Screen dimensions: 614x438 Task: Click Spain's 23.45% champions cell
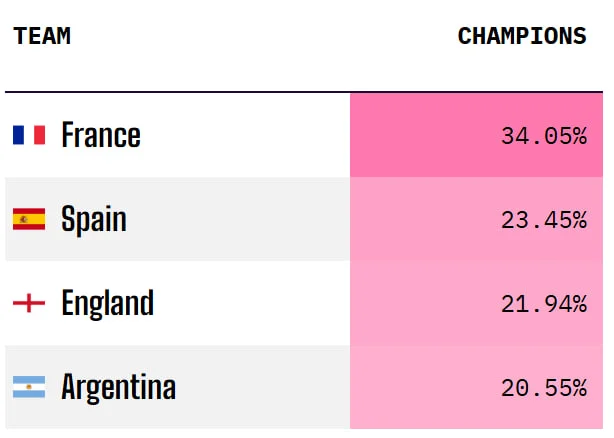pos(476,219)
